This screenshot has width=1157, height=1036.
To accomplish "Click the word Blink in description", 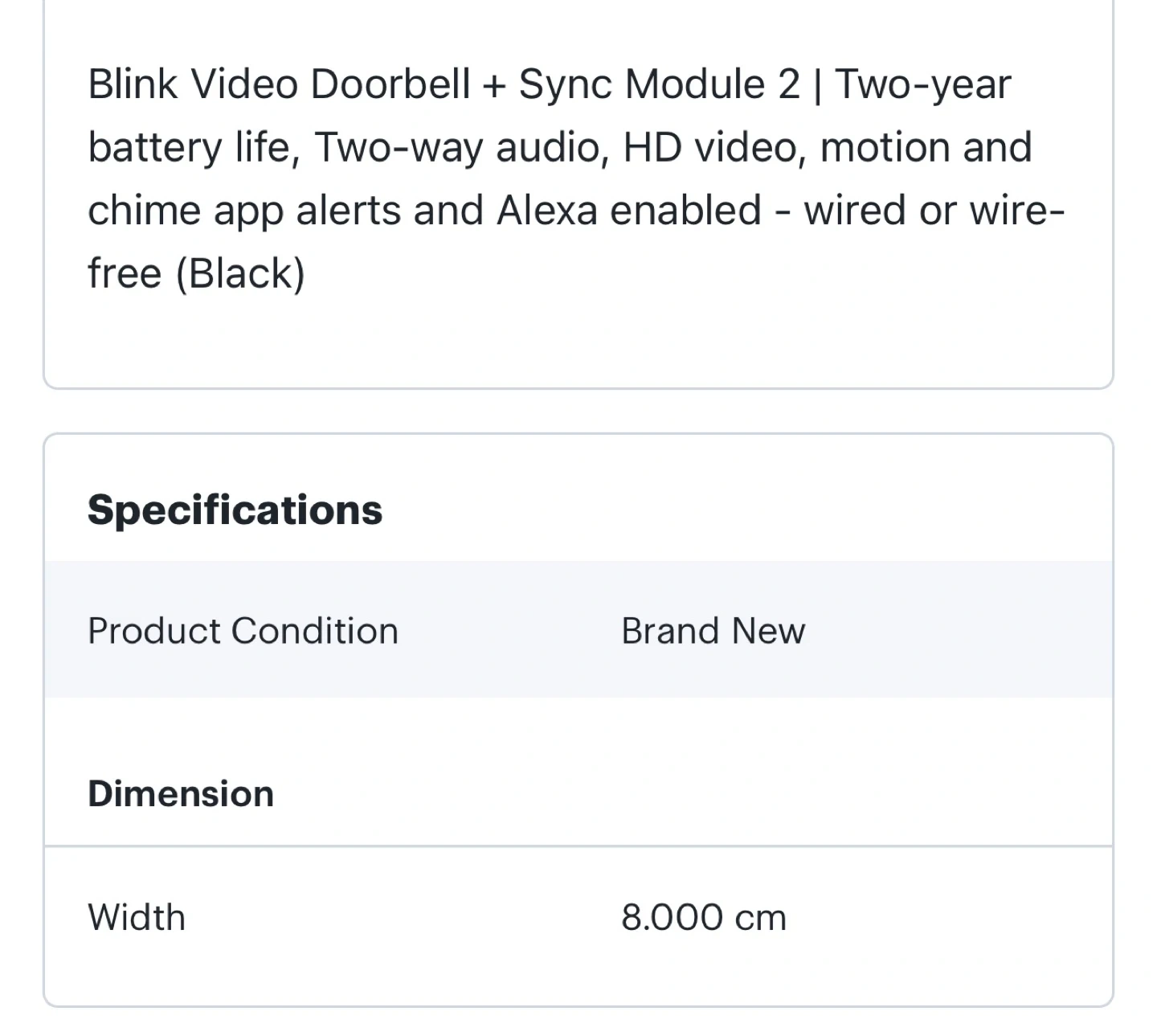I will tap(132, 84).
